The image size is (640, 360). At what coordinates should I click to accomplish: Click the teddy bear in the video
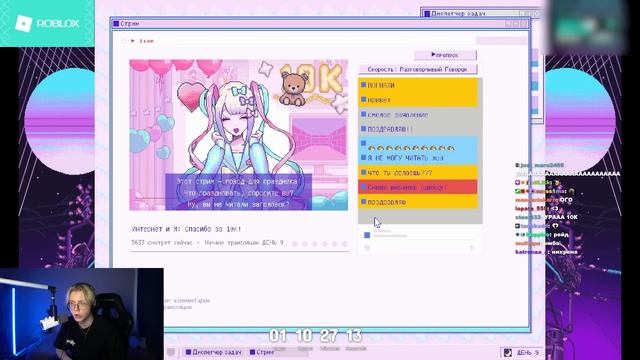tap(293, 89)
